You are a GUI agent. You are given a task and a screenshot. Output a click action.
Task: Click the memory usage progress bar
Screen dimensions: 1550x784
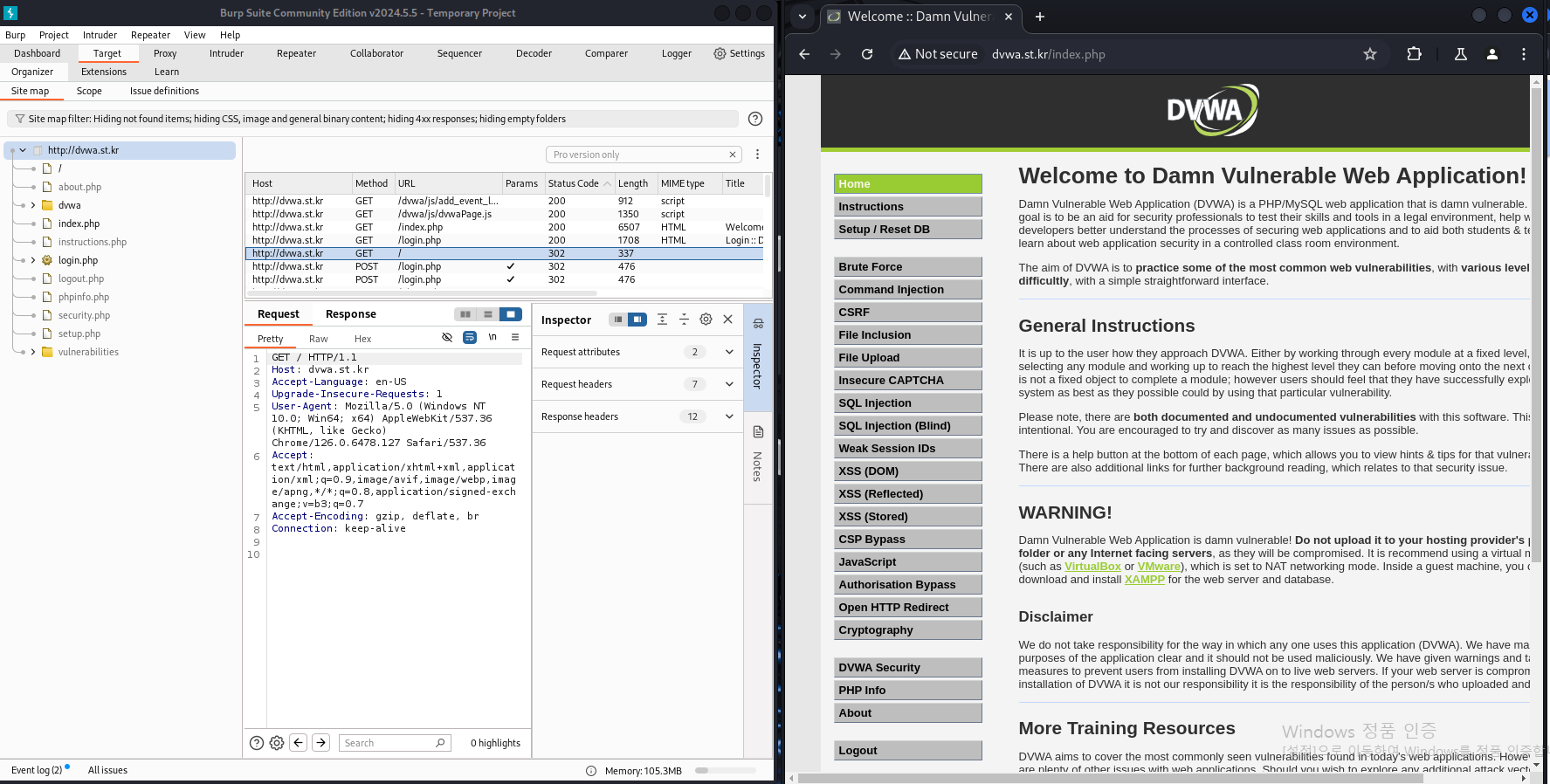coord(726,771)
